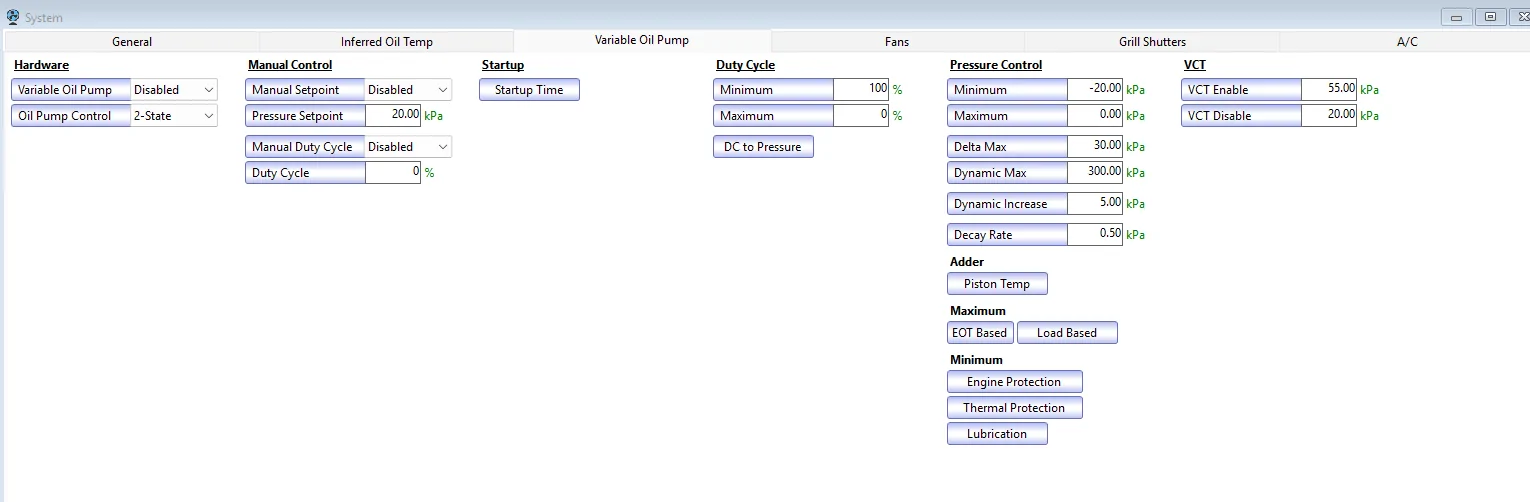1530x502 pixels.
Task: Open the EOT Based maximum table
Action: click(980, 333)
